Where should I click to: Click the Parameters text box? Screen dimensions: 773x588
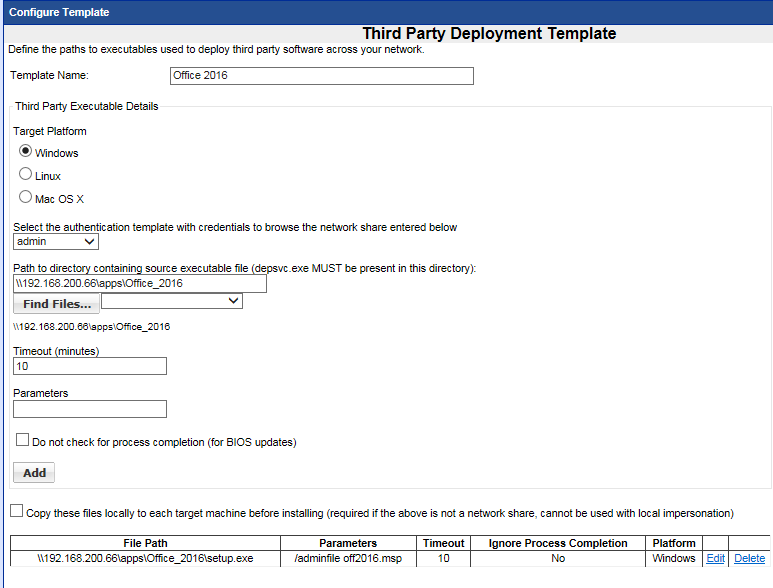coord(90,408)
